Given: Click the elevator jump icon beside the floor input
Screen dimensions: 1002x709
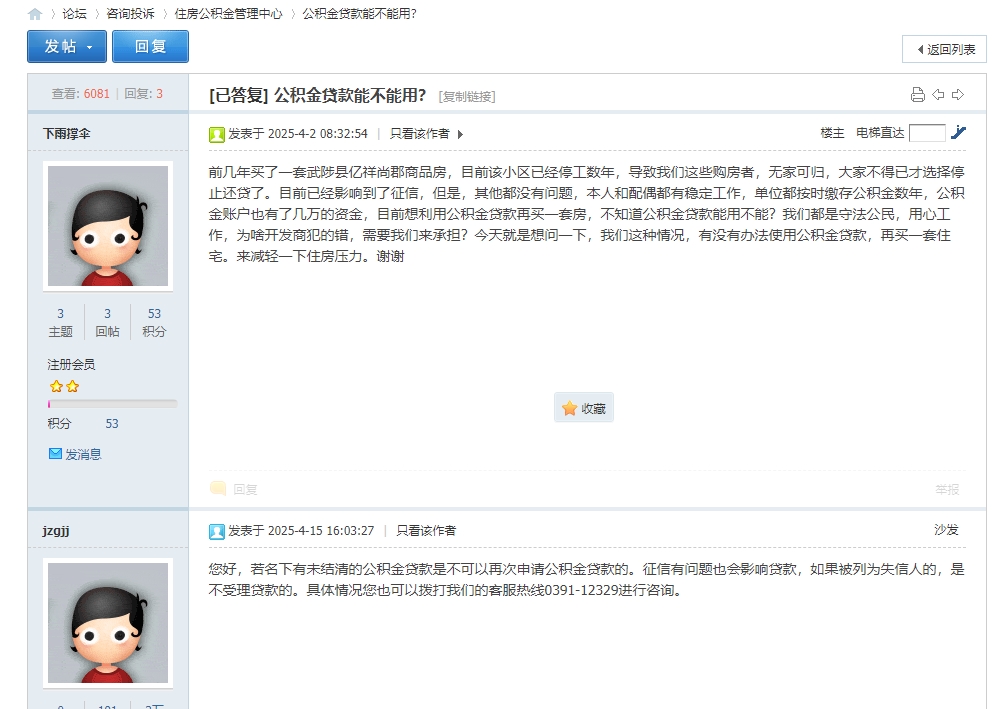Looking at the screenshot, I should click(958, 133).
